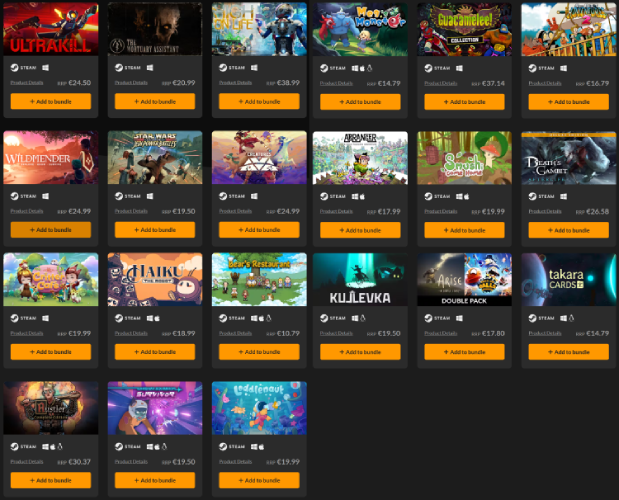Click the Linux icon under Me and My Monster
Image resolution: width=619 pixels, height=500 pixels.
[x=370, y=68]
